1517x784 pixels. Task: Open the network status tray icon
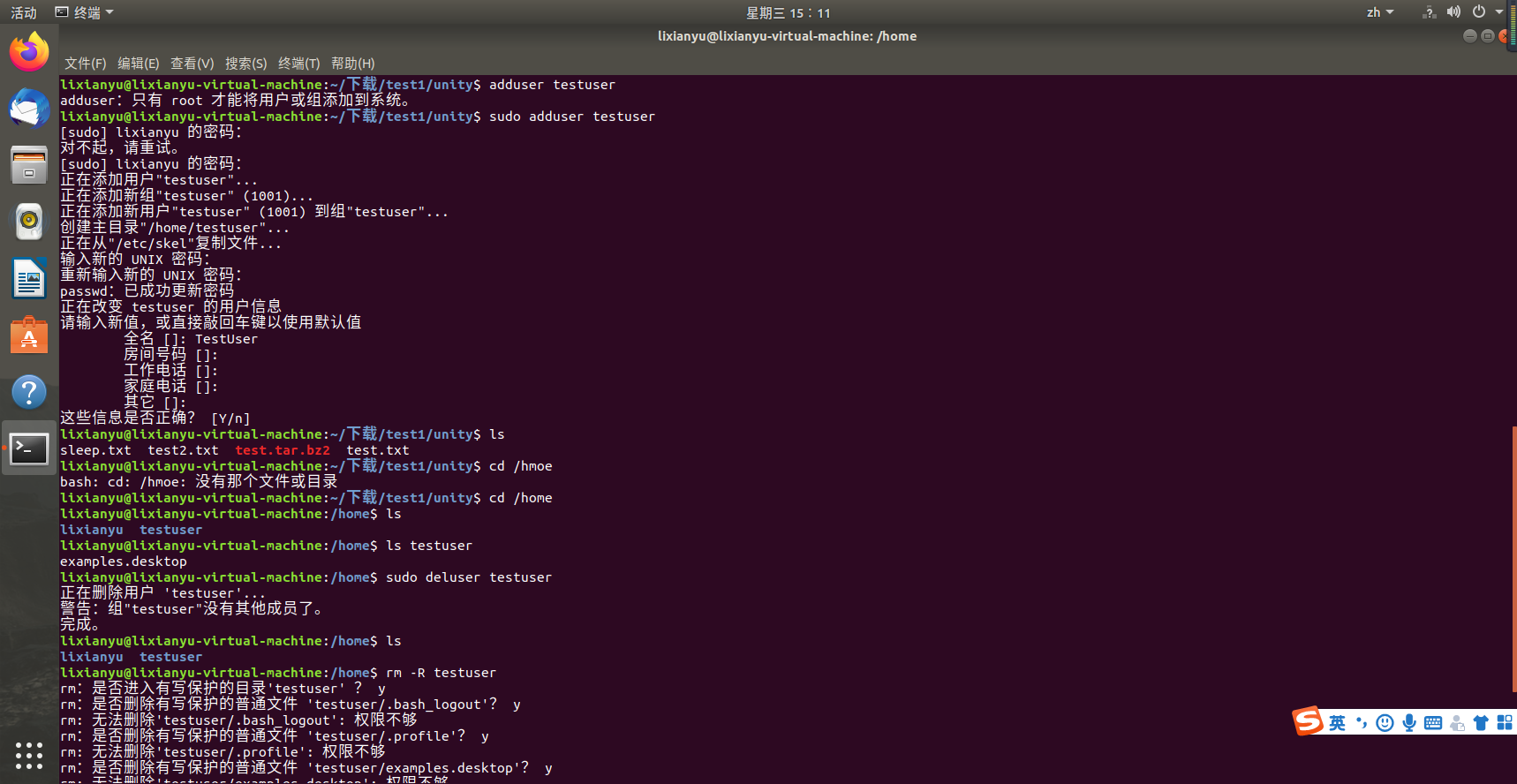coord(1429,12)
